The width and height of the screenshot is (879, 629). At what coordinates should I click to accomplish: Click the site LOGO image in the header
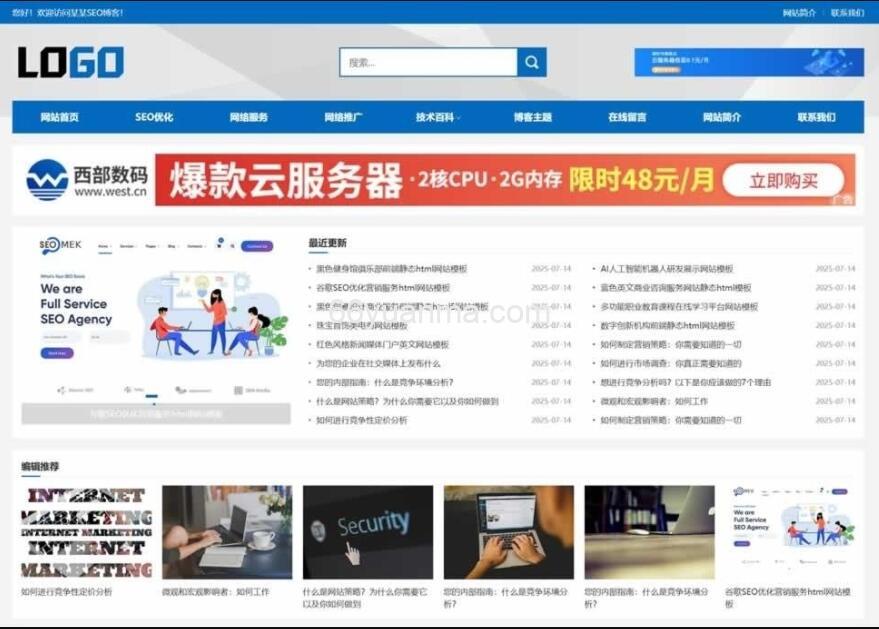coord(68,60)
